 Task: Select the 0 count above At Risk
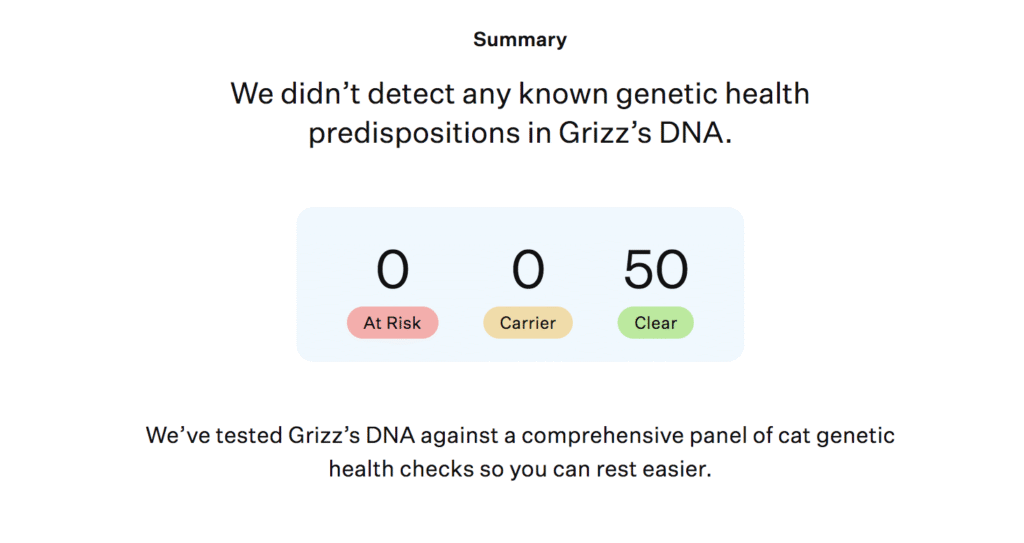click(392, 270)
